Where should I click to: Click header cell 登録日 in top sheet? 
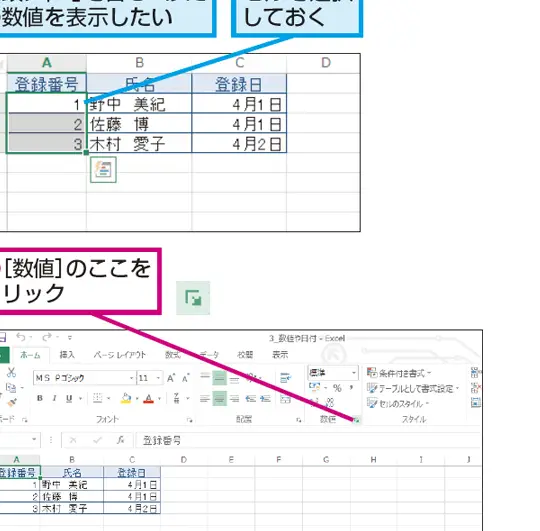(x=239, y=84)
